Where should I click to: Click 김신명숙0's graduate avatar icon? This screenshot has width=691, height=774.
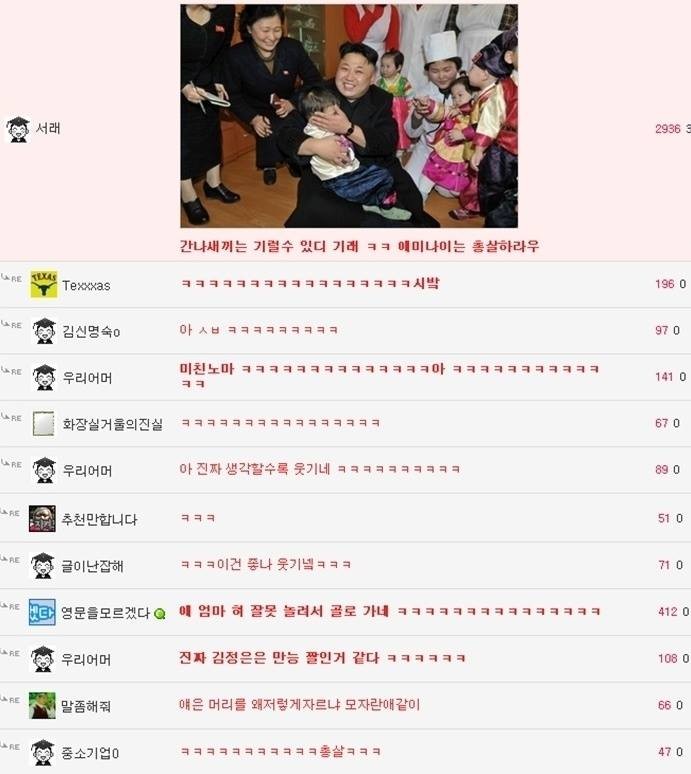tap(44, 331)
